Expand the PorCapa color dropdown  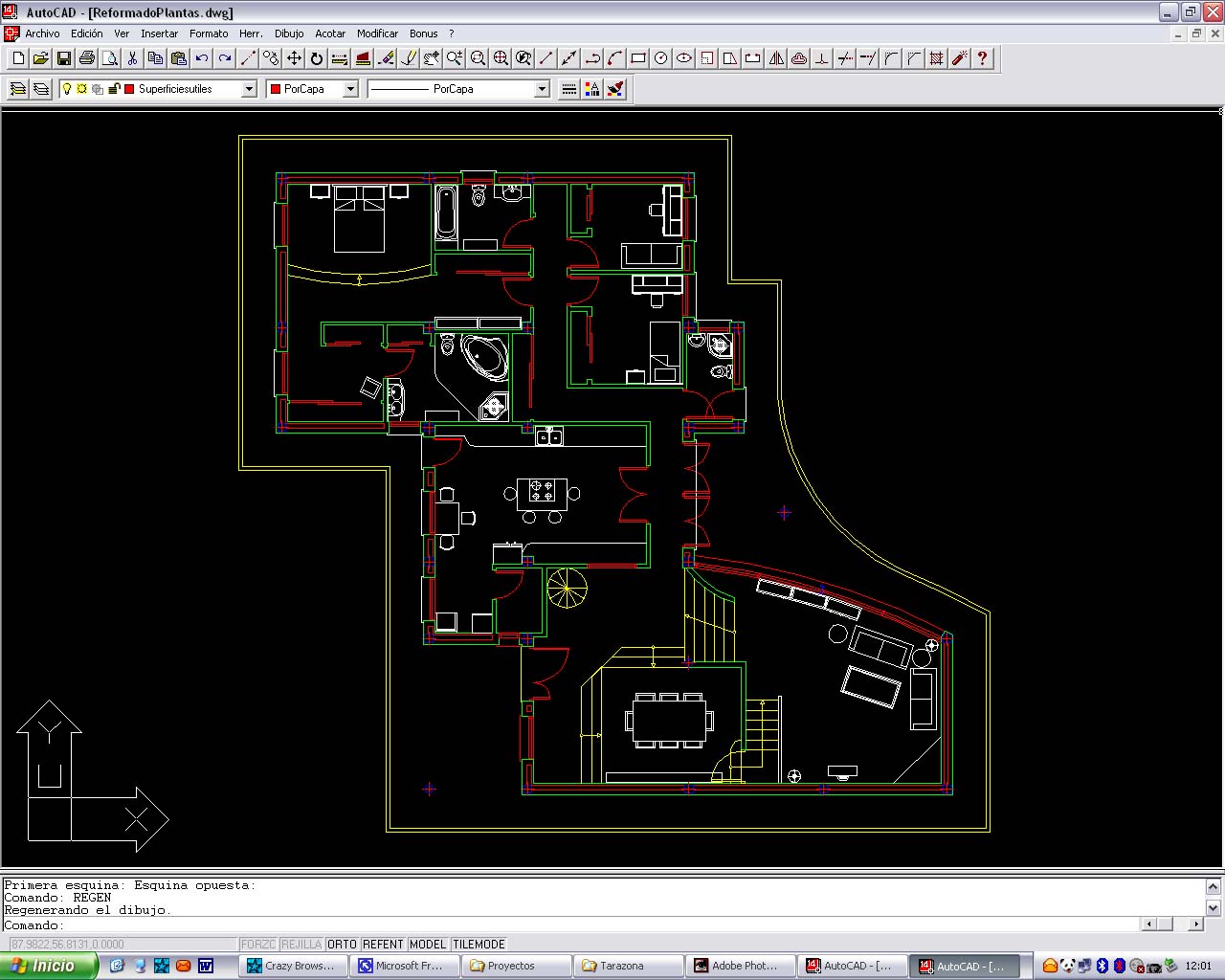tap(350, 89)
